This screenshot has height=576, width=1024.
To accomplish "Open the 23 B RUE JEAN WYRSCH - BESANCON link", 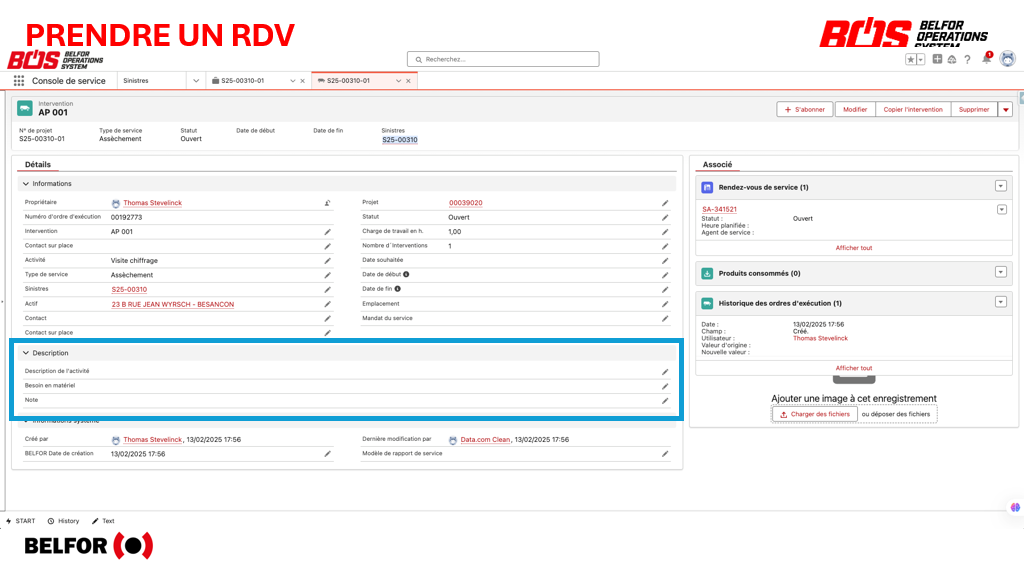I will (172, 304).
